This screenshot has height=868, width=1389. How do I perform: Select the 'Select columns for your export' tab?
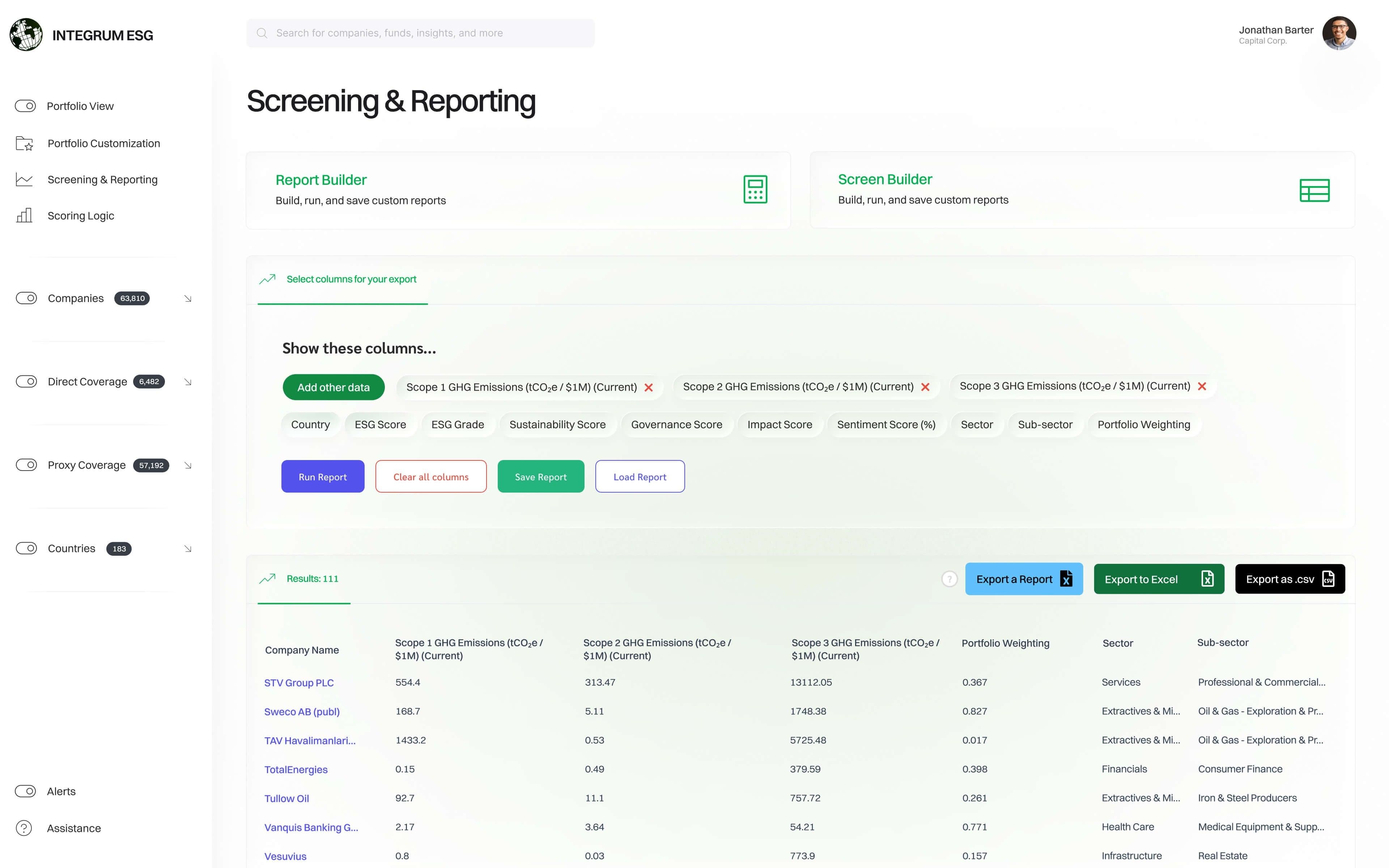click(x=351, y=279)
